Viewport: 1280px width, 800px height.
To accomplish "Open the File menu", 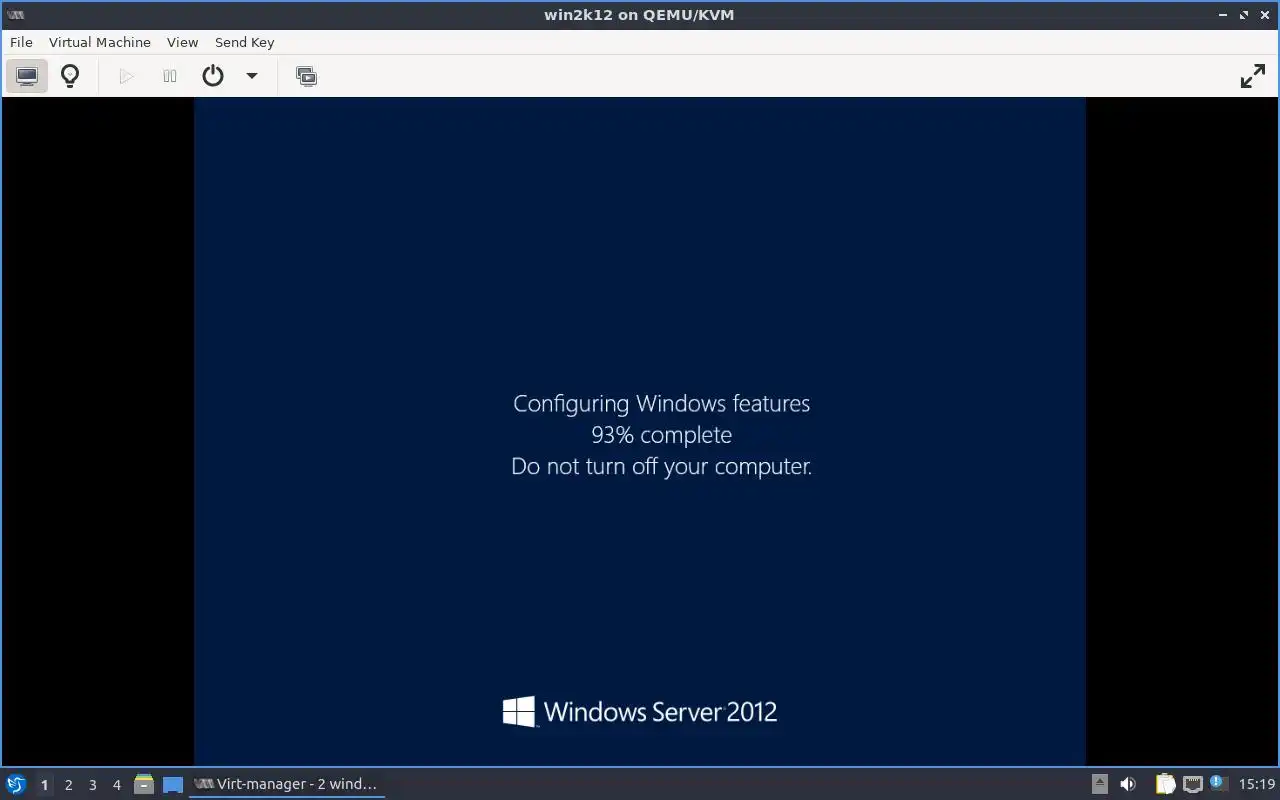I will [x=21, y=42].
